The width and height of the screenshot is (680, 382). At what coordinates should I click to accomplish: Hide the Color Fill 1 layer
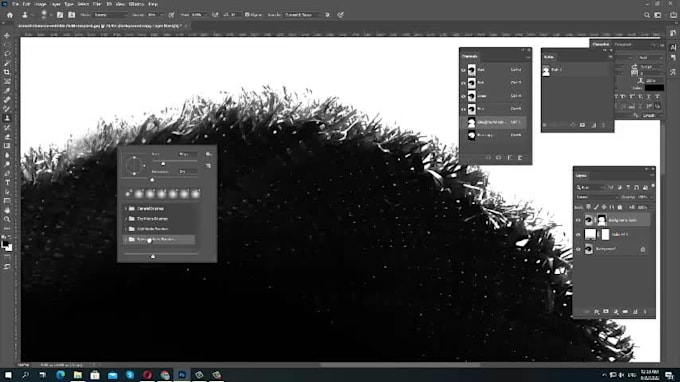pyautogui.click(x=578, y=235)
